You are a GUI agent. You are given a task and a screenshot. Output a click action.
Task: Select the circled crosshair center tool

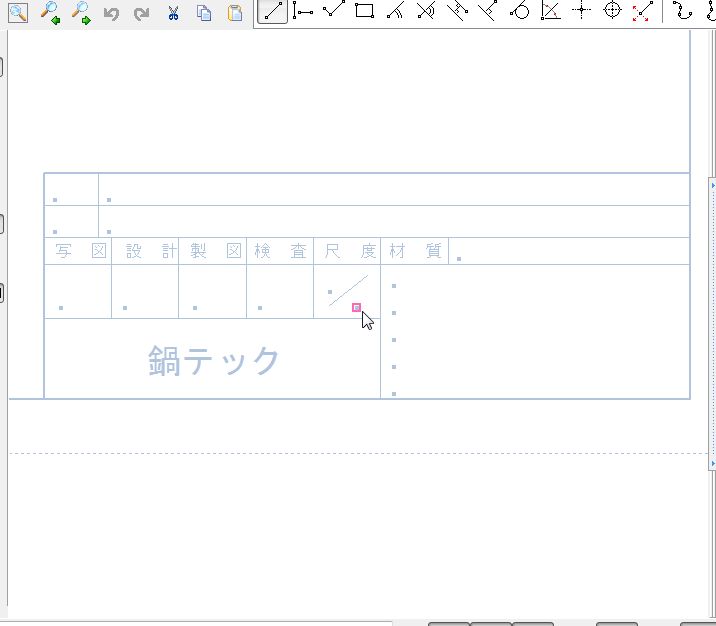[613, 12]
